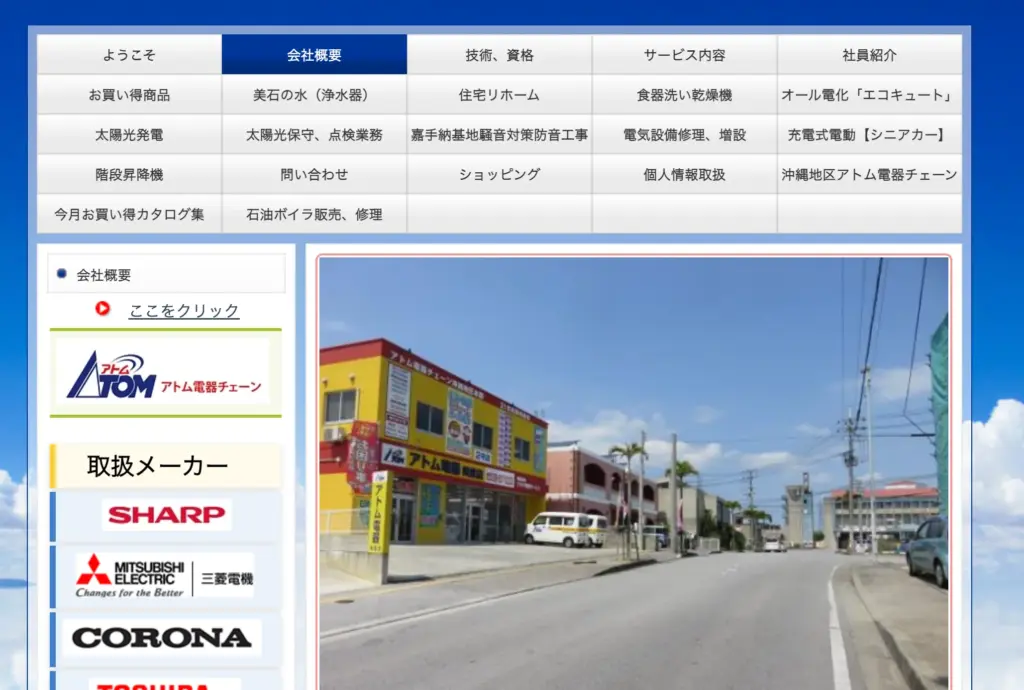
Task: Click the red arrow icon beside ここをクリック
Action: click(102, 309)
